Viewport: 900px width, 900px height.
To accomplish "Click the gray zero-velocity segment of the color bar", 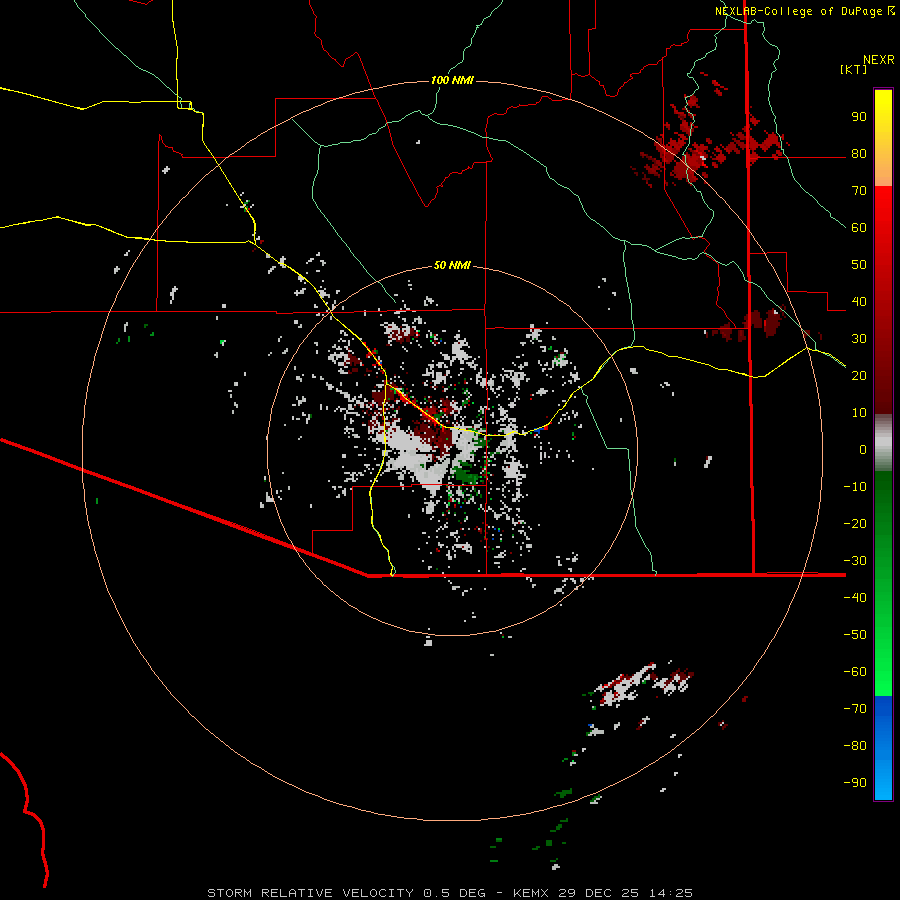I will [883, 442].
